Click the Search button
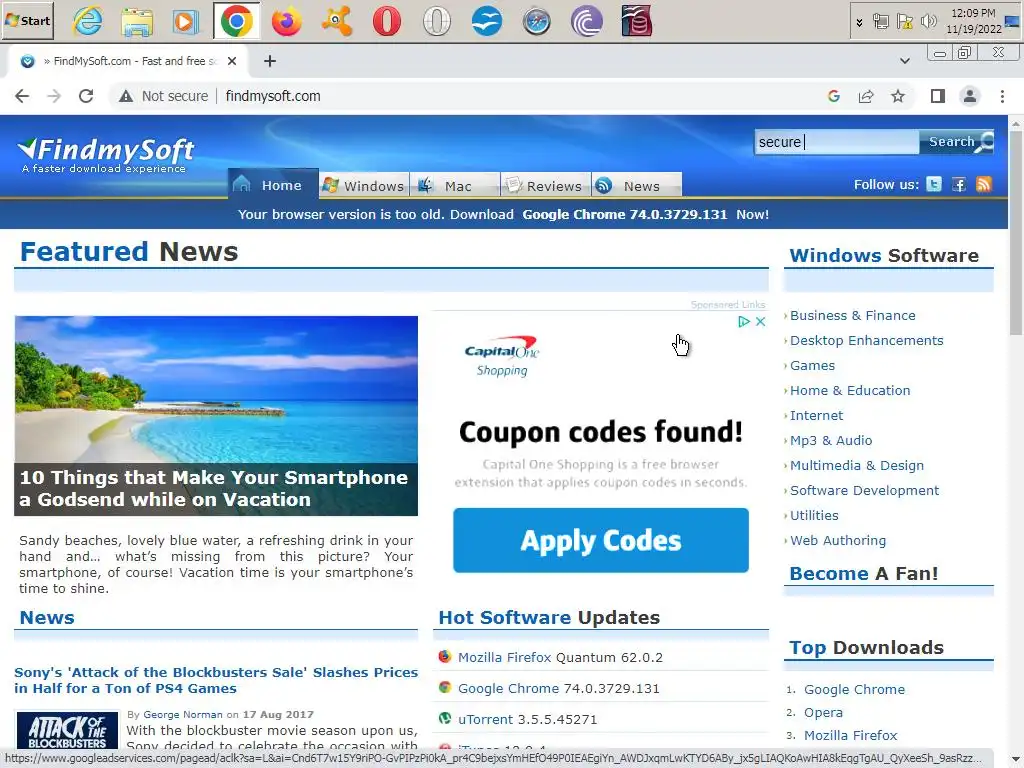The width and height of the screenshot is (1024, 768). [957, 142]
